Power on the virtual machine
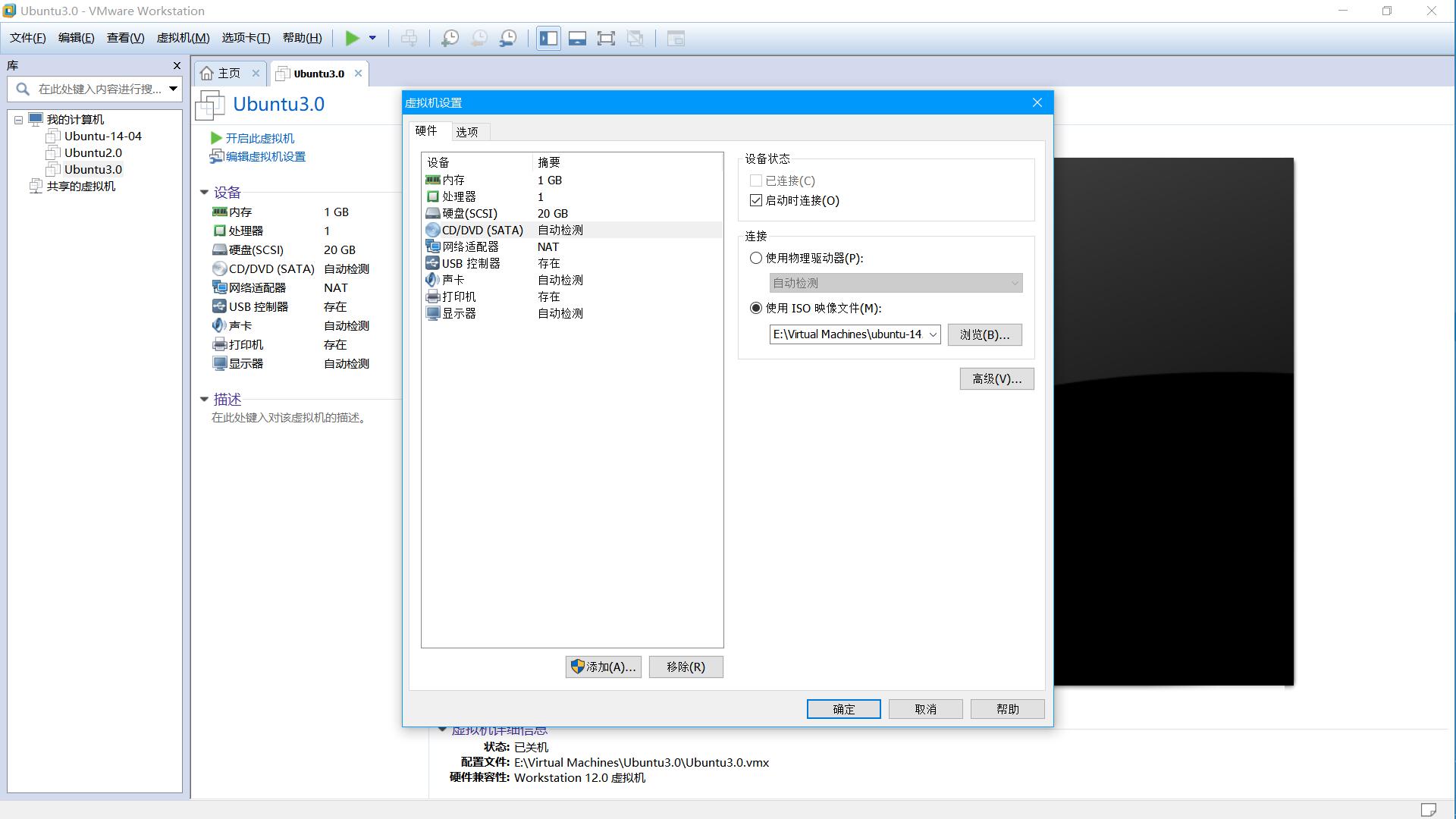 351,37
